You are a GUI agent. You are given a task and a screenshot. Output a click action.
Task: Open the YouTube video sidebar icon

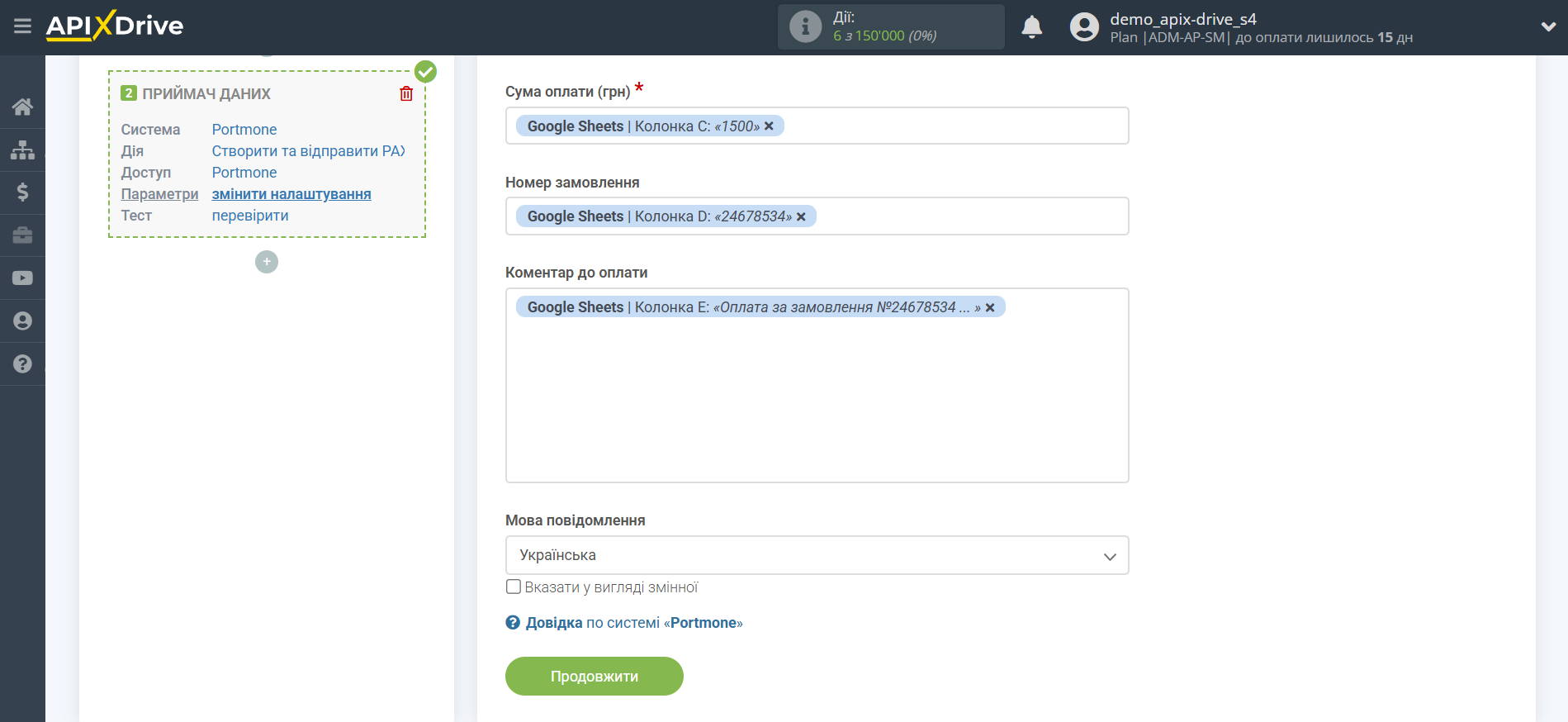pyautogui.click(x=22, y=278)
